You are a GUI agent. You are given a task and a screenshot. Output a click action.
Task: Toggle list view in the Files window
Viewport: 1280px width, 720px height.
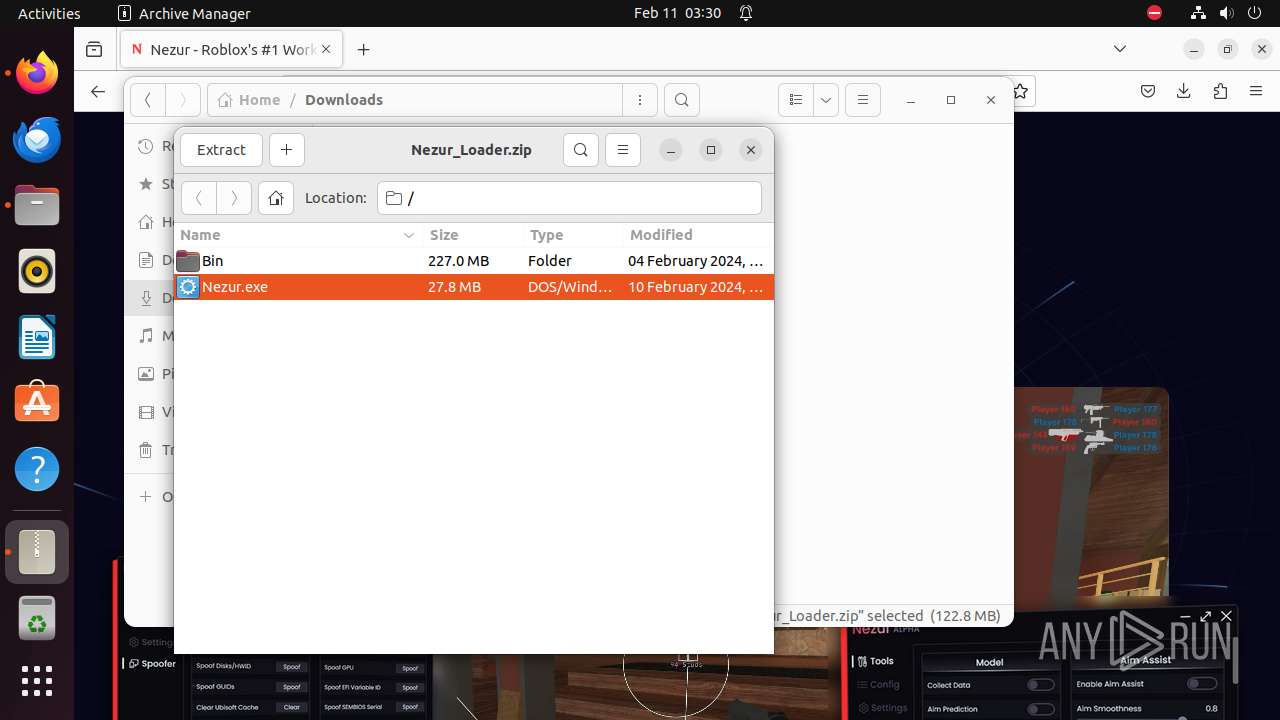pos(796,100)
